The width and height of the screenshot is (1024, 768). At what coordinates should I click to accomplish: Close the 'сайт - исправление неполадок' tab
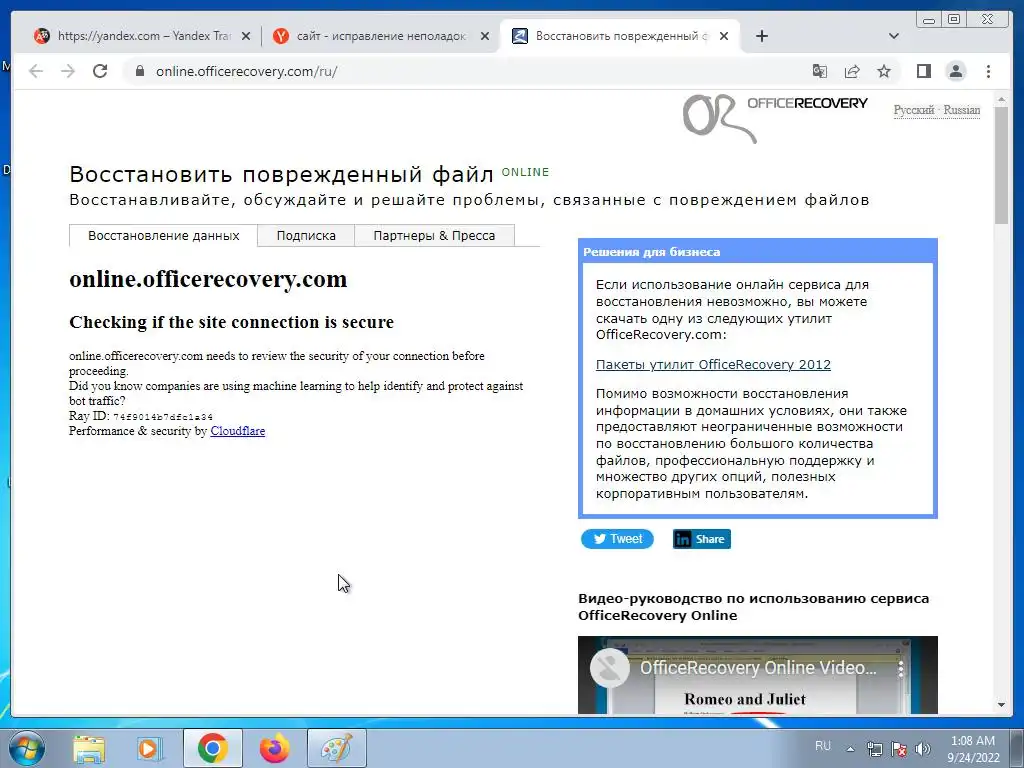point(485,36)
